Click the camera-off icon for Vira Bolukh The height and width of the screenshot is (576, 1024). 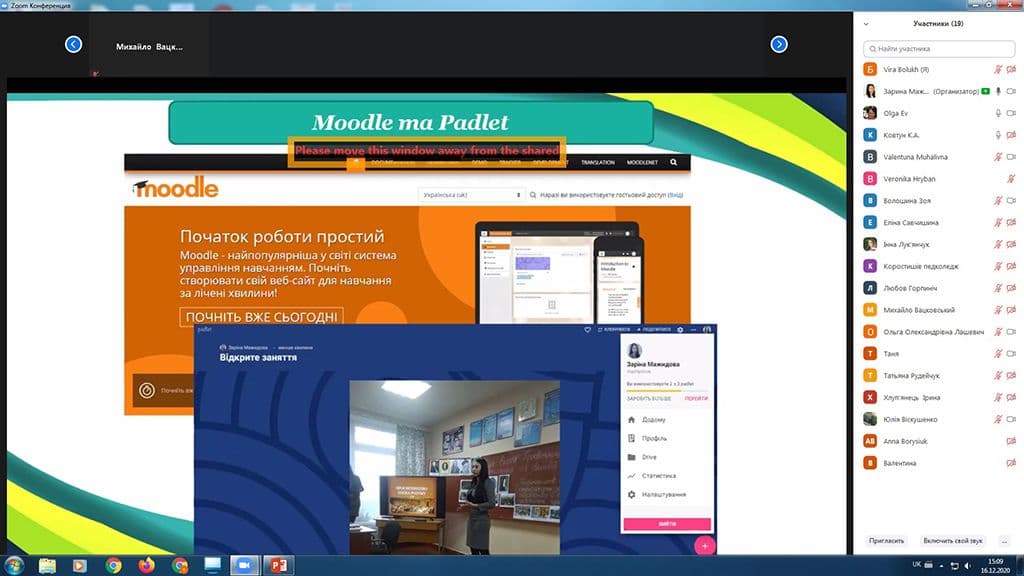coord(1011,69)
